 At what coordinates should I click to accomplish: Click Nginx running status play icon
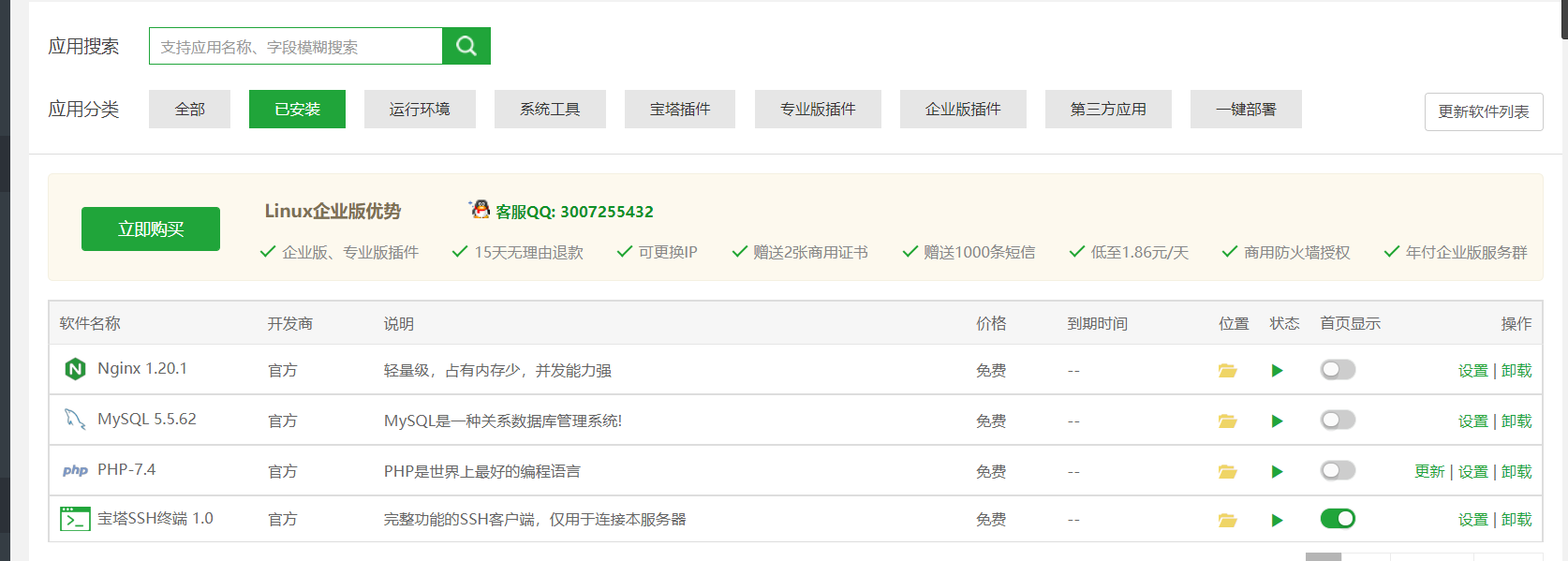(1277, 371)
